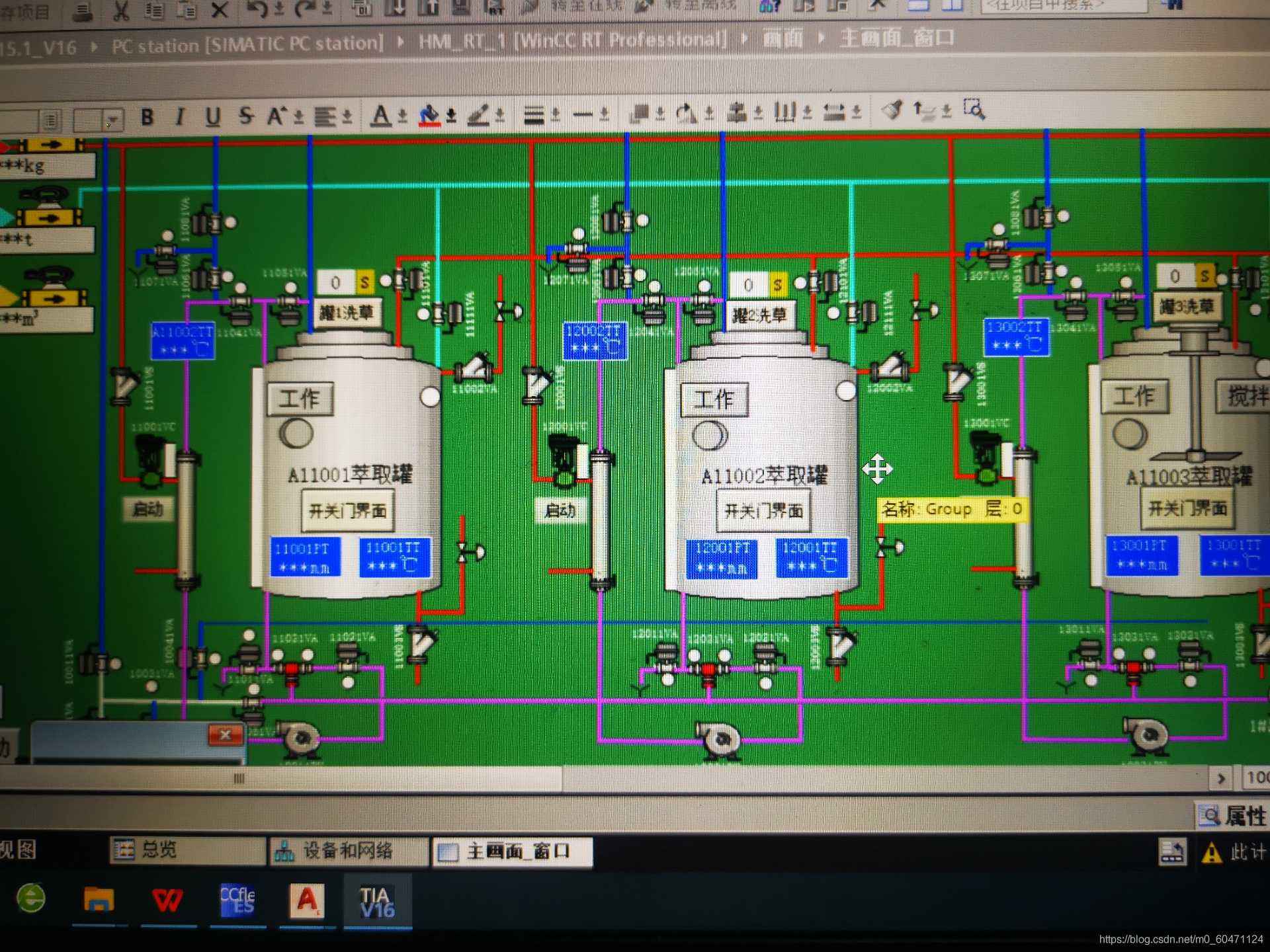Click the zoom selection magnifier icon
Screen dimensions: 1270x952
pyautogui.click(x=974, y=109)
